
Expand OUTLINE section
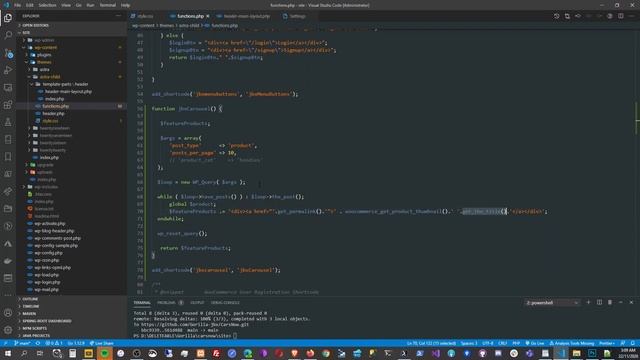30,299
